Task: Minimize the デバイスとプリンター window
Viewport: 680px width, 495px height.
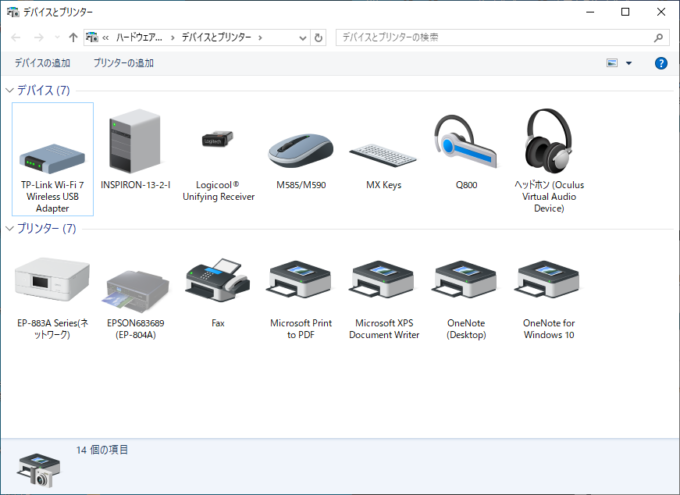Action: point(590,12)
